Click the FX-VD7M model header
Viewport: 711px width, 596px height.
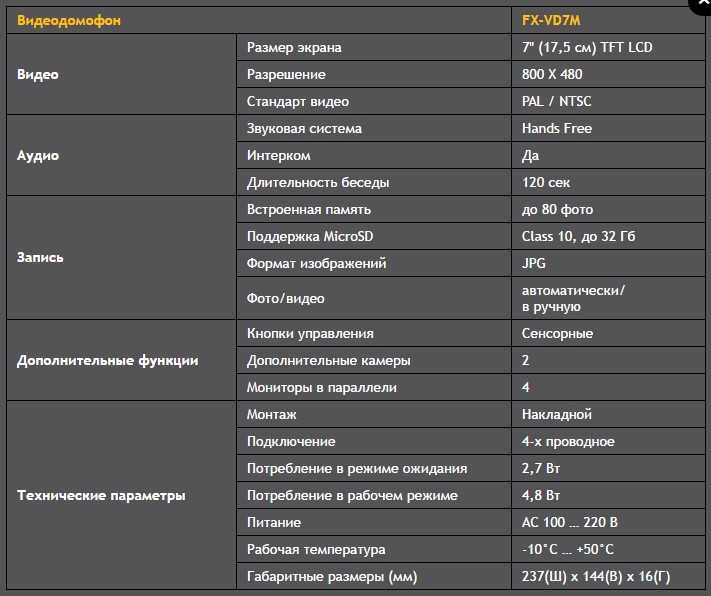click(x=550, y=20)
